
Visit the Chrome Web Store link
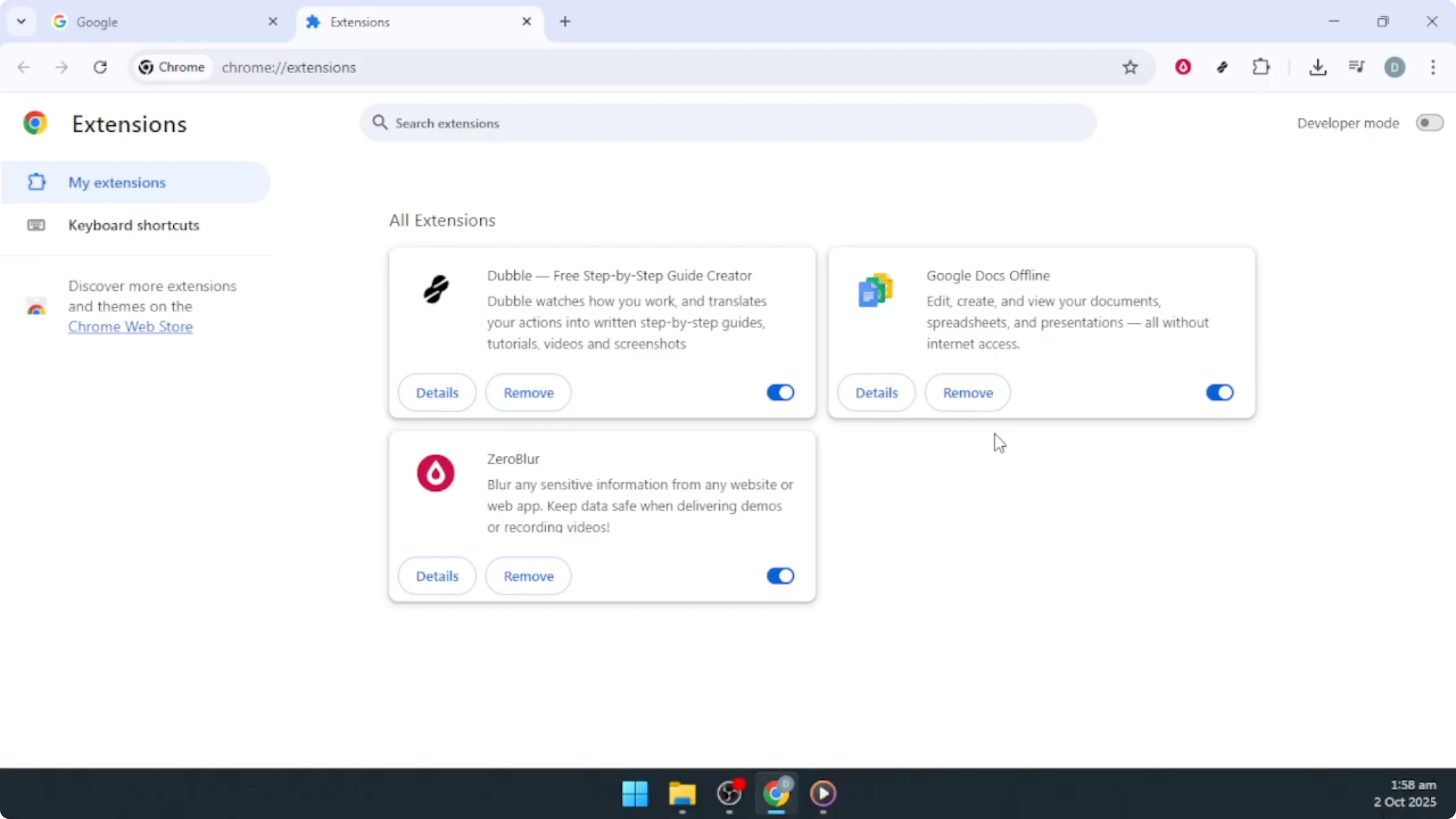click(130, 327)
